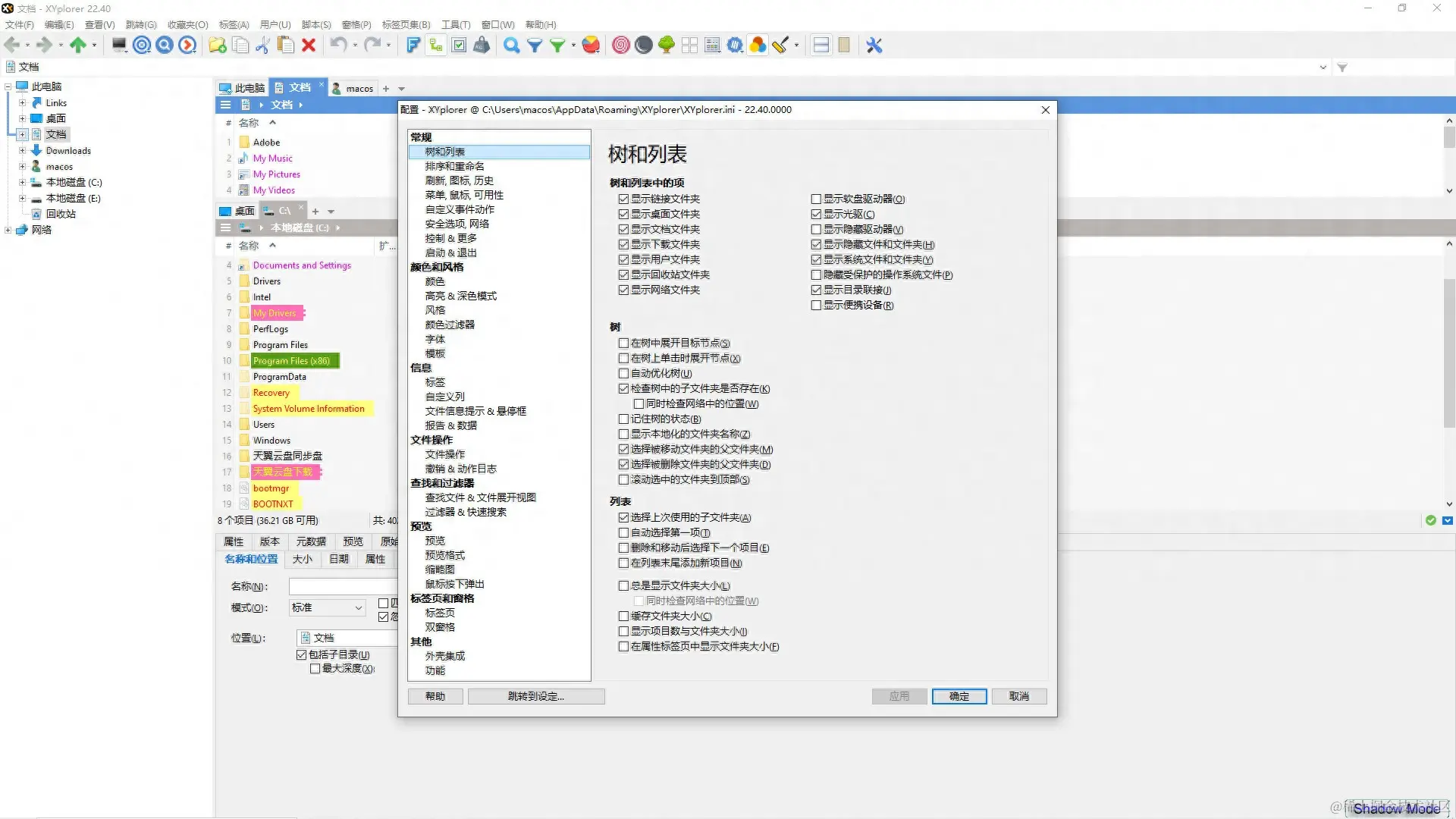Click the 名称 input field
Image resolution: width=1456 pixels, height=819 pixels.
343,587
